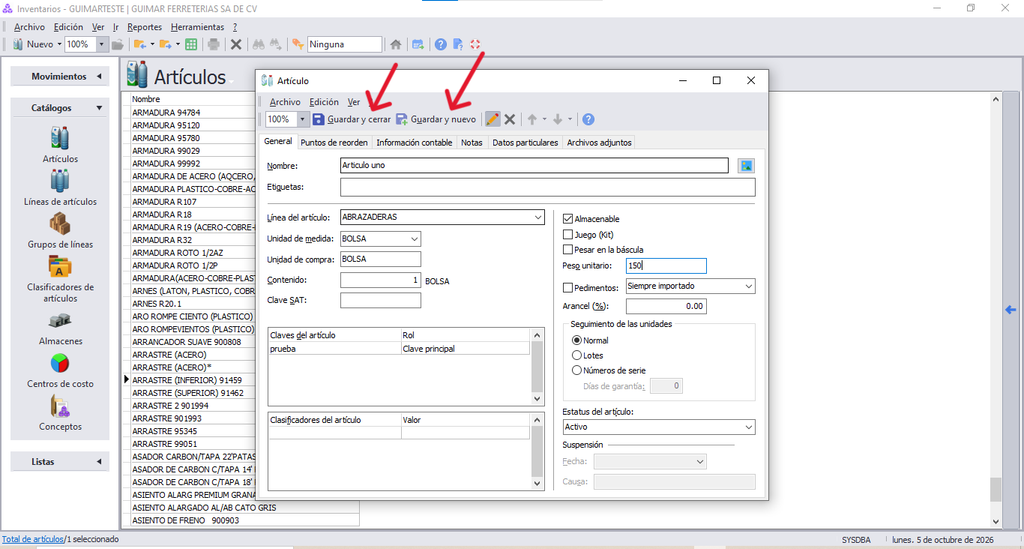The width and height of the screenshot is (1024, 549).
Task: Click the pencil edit icon in dialog
Action: coord(492,119)
